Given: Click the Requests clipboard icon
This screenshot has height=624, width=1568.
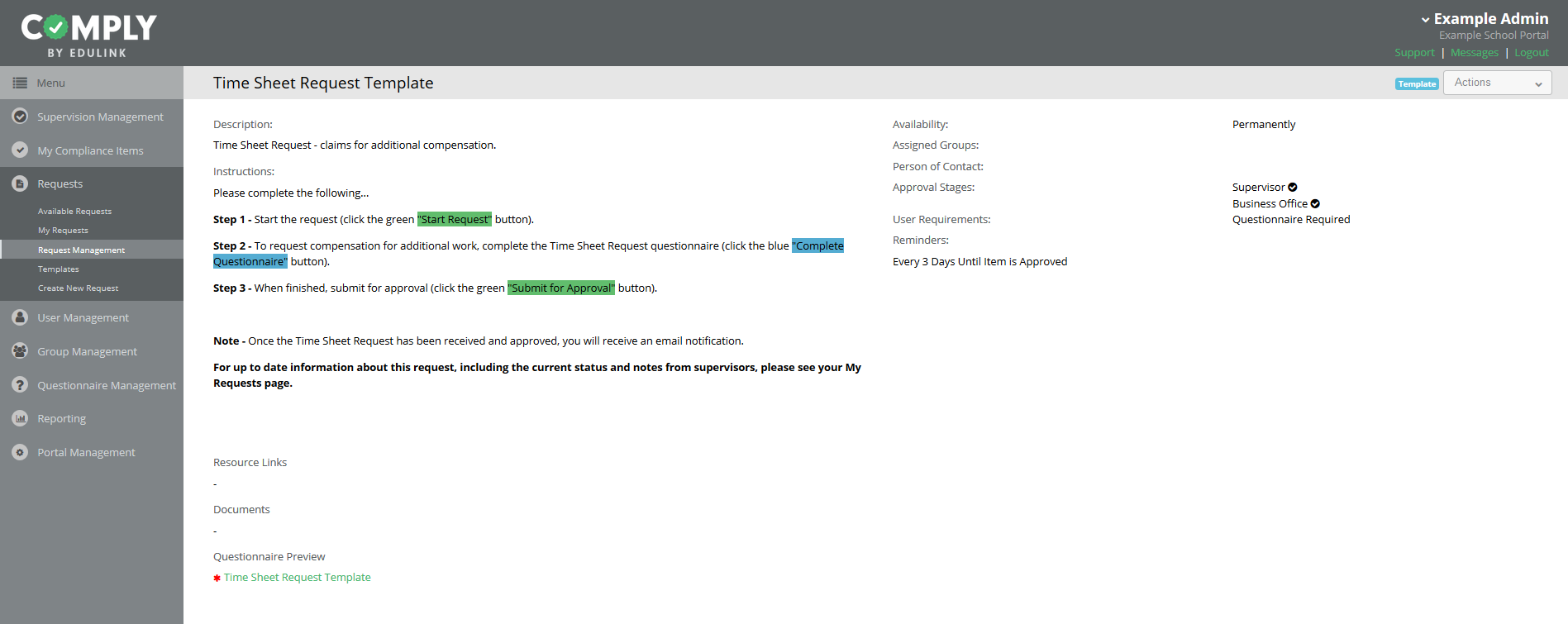Looking at the screenshot, I should click(21, 183).
